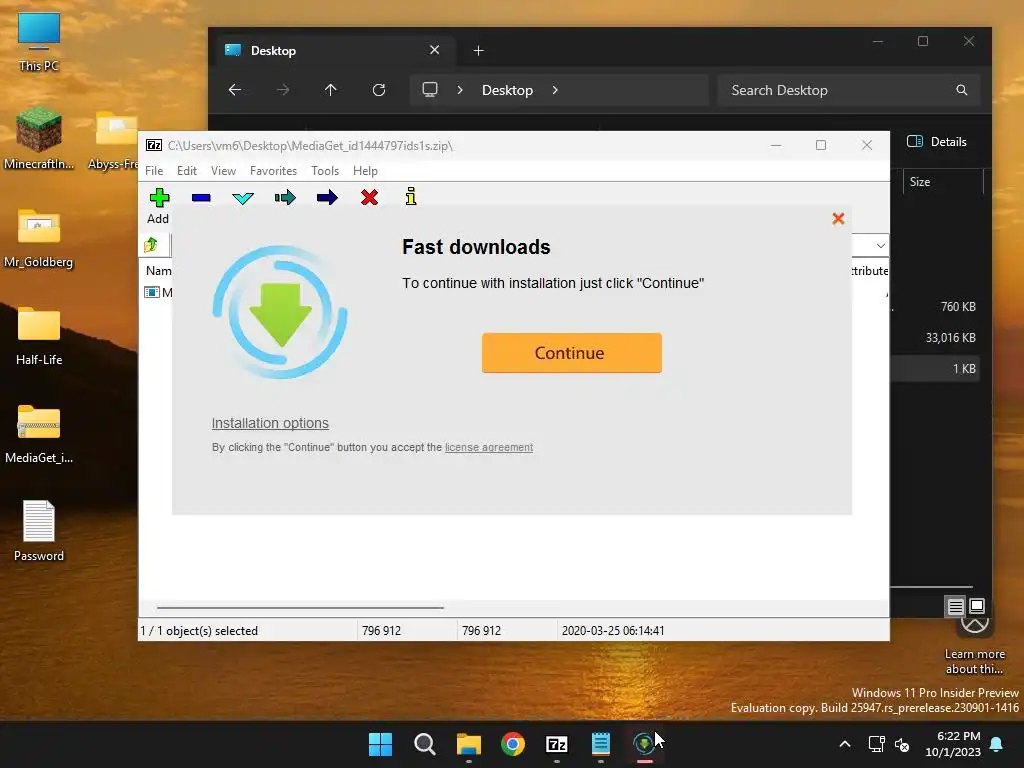Open the File menu in 7-Zip

pos(154,170)
